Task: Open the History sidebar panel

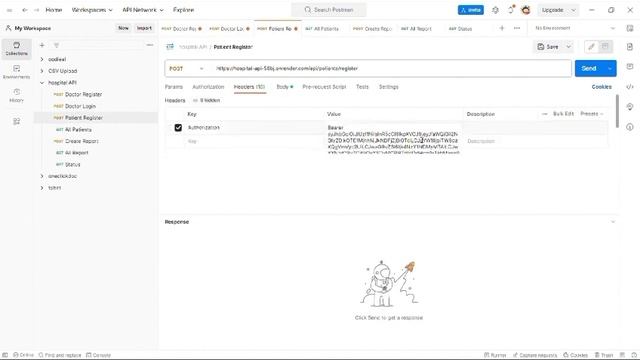Action: [x=16, y=95]
